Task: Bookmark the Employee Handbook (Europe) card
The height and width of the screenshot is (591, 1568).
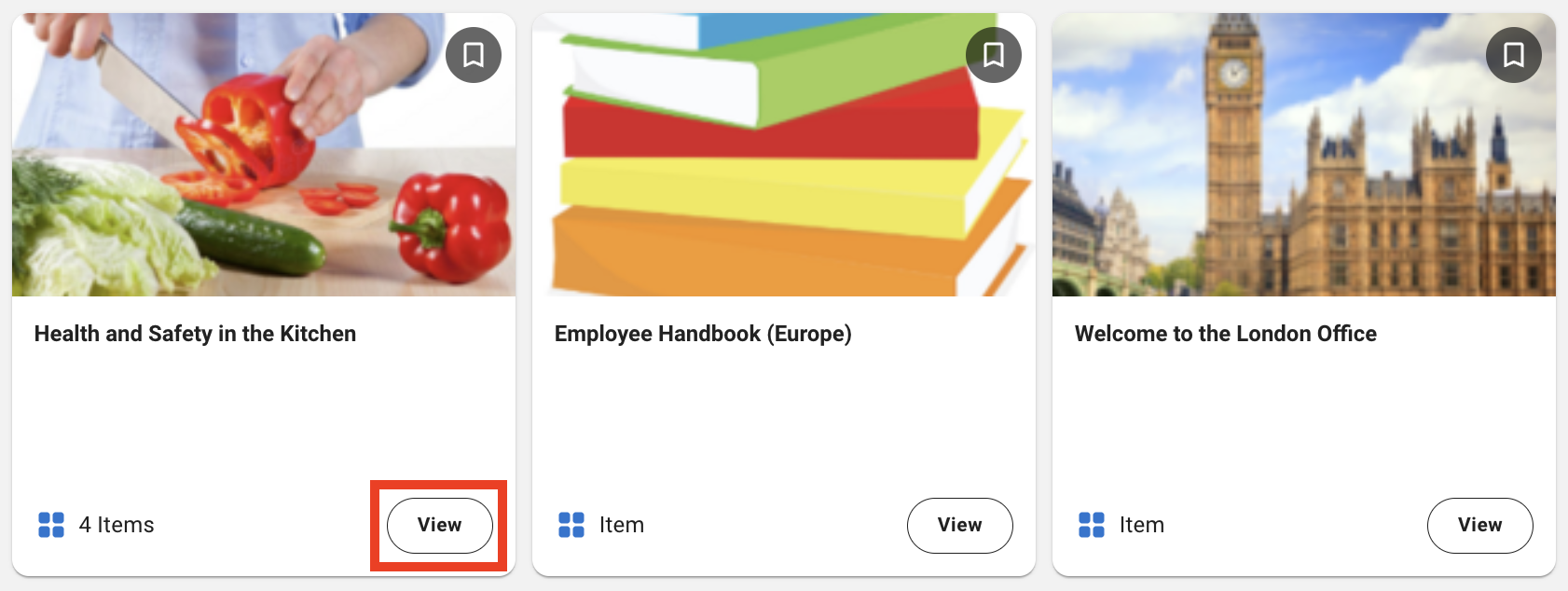Action: tap(994, 55)
